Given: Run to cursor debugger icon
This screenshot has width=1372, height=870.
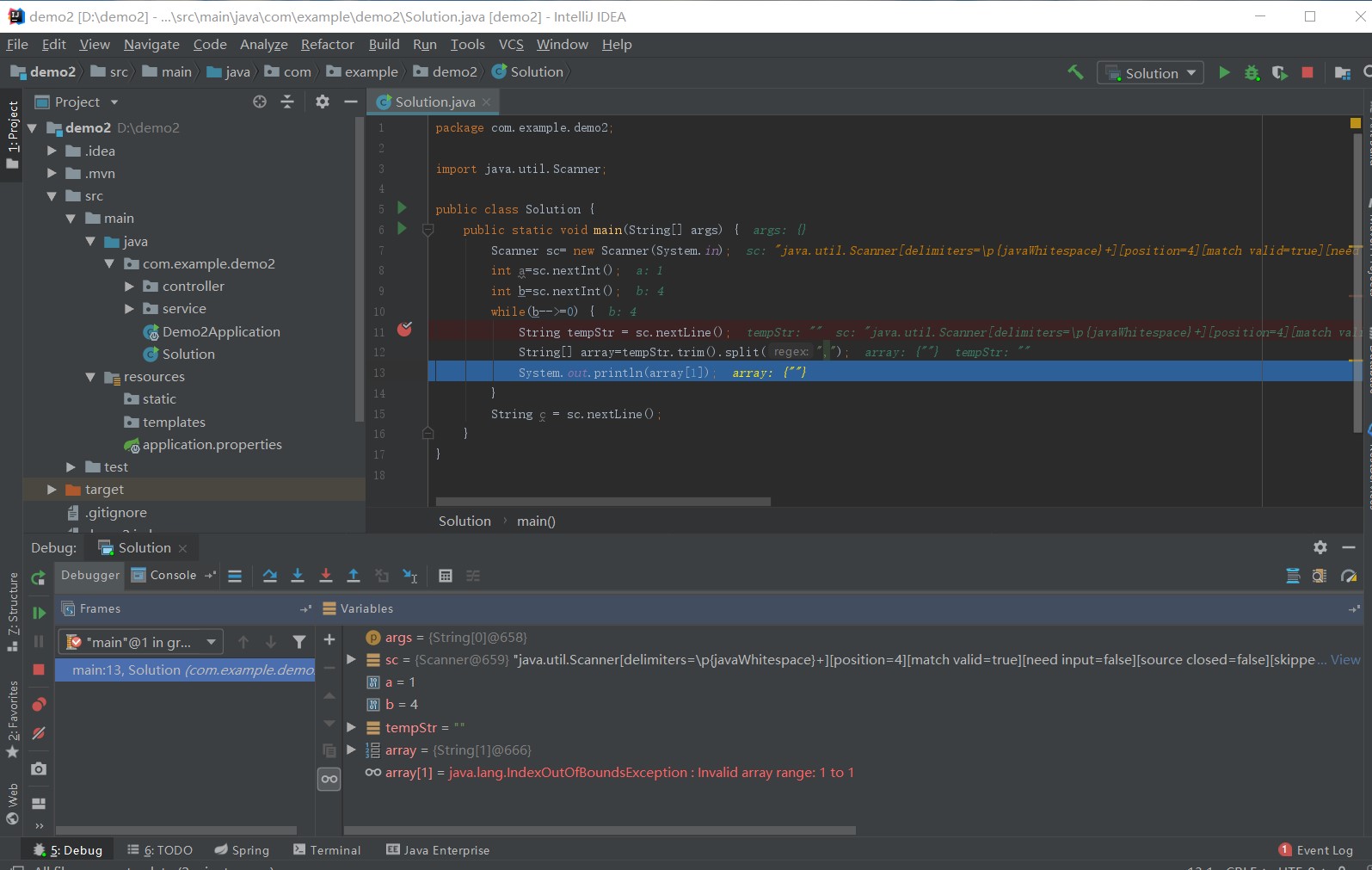Looking at the screenshot, I should click(410, 576).
